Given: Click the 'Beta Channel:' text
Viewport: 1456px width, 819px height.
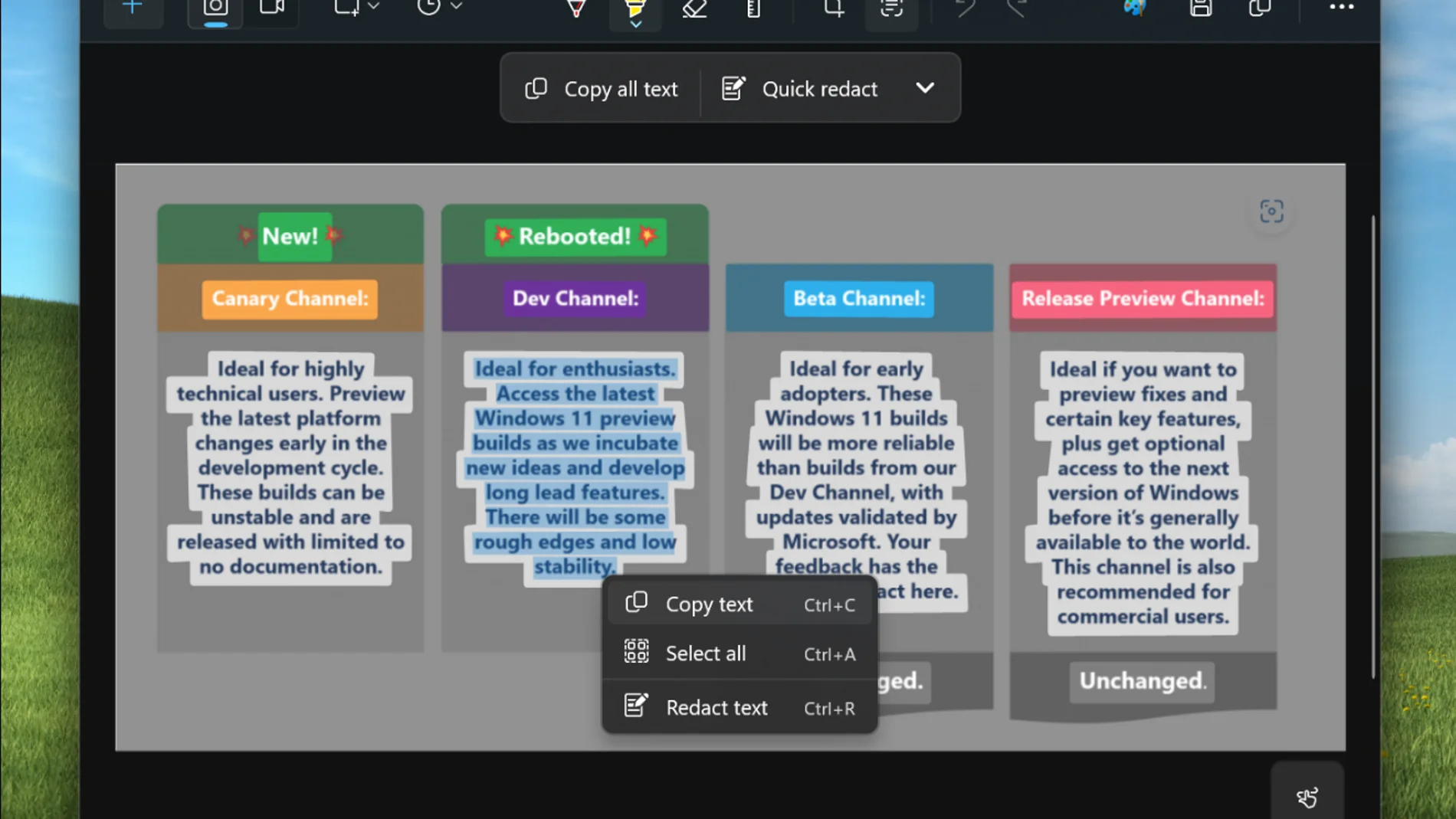Looking at the screenshot, I should pos(858,299).
